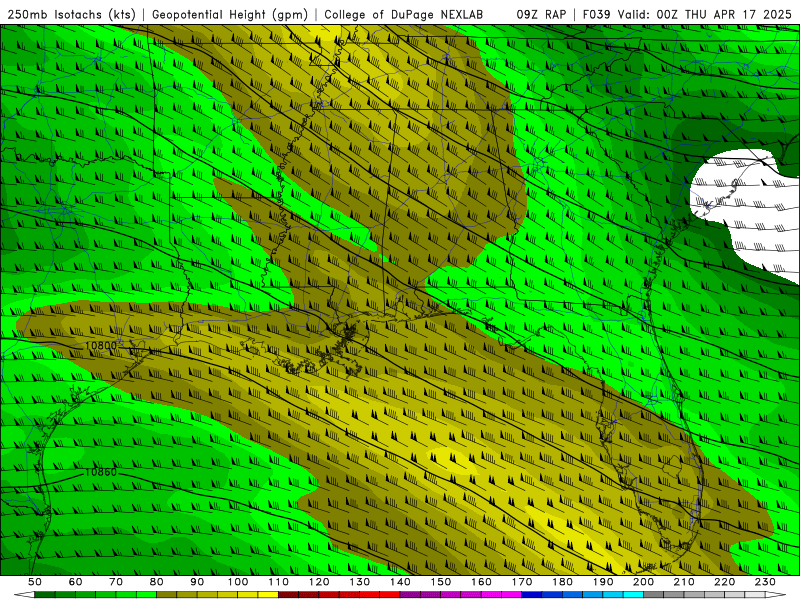Click the 70 value on color scale
Image resolution: width=800 pixels, height=600 pixels.
pos(116,582)
